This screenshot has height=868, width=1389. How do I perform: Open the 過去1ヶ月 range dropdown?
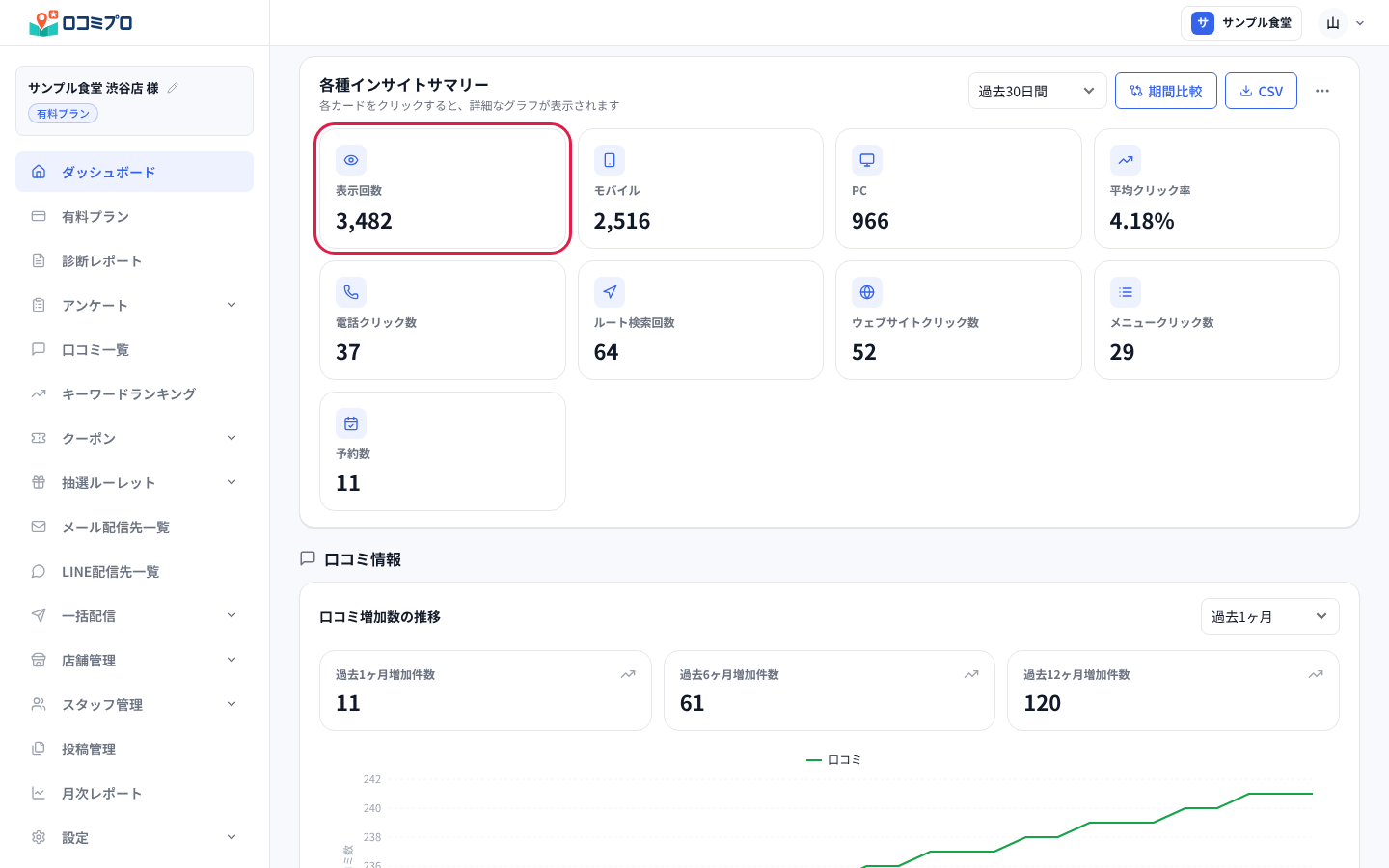click(x=1269, y=616)
